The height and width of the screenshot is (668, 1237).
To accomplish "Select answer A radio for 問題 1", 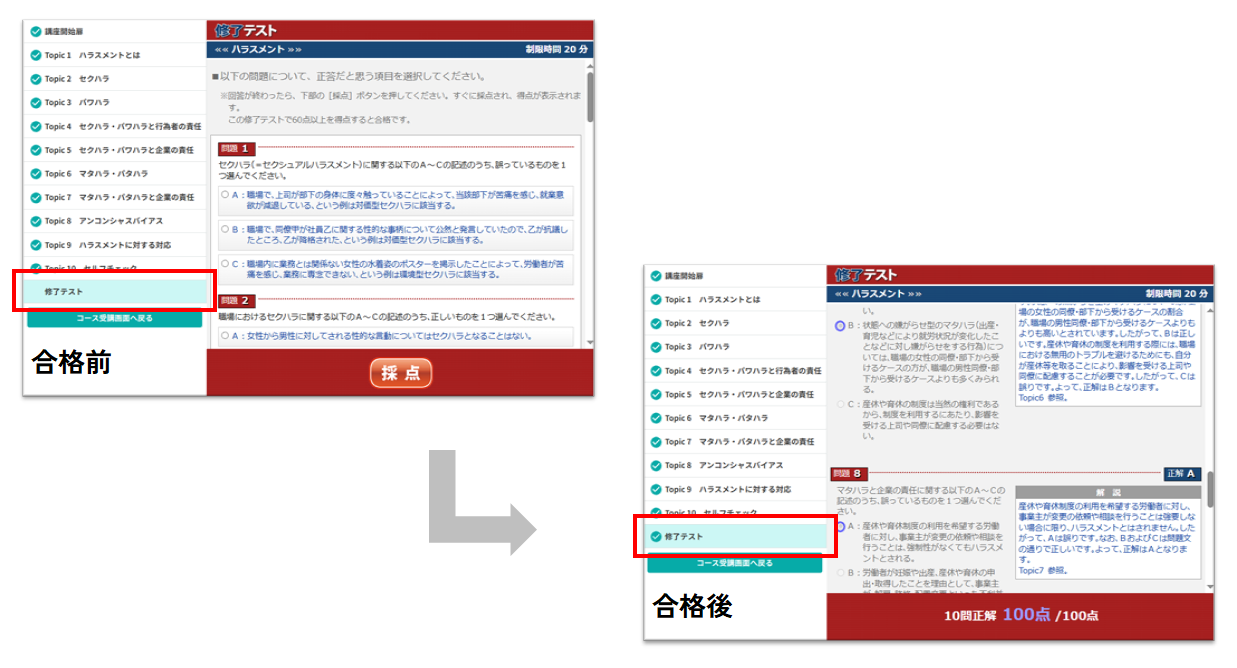I will pos(226,195).
